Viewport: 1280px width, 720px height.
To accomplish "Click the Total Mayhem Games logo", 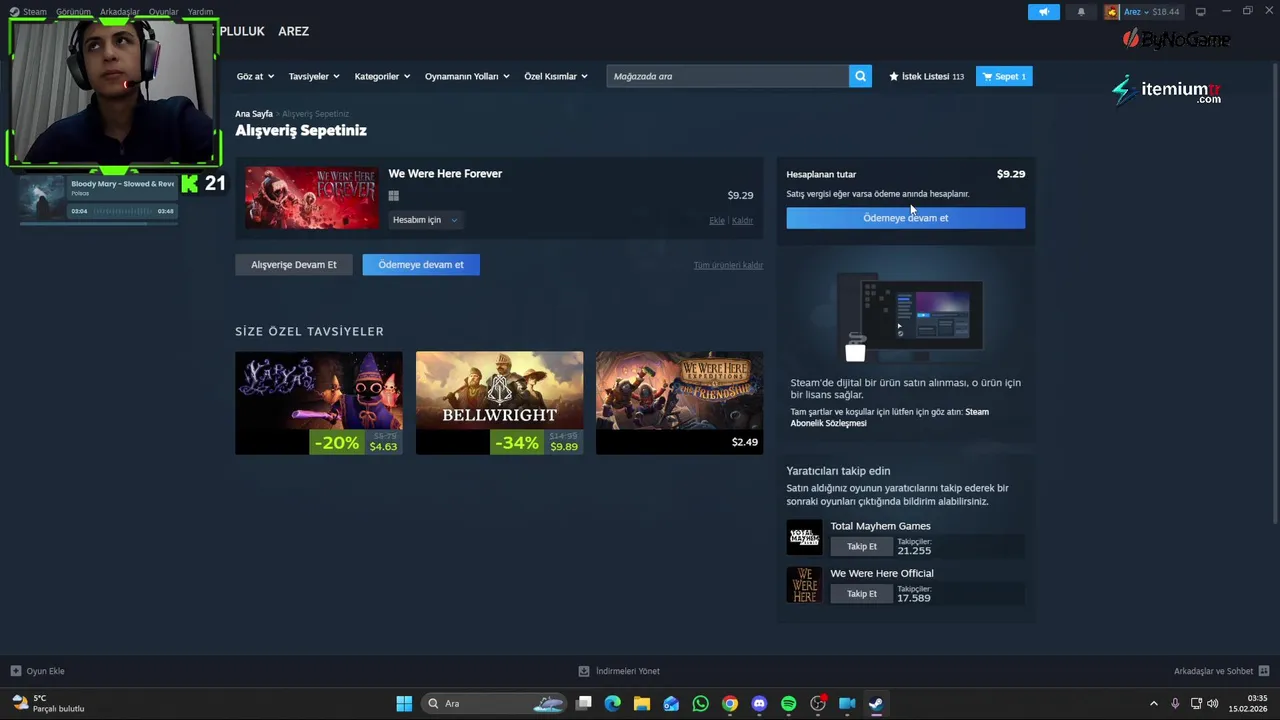I will pos(804,537).
